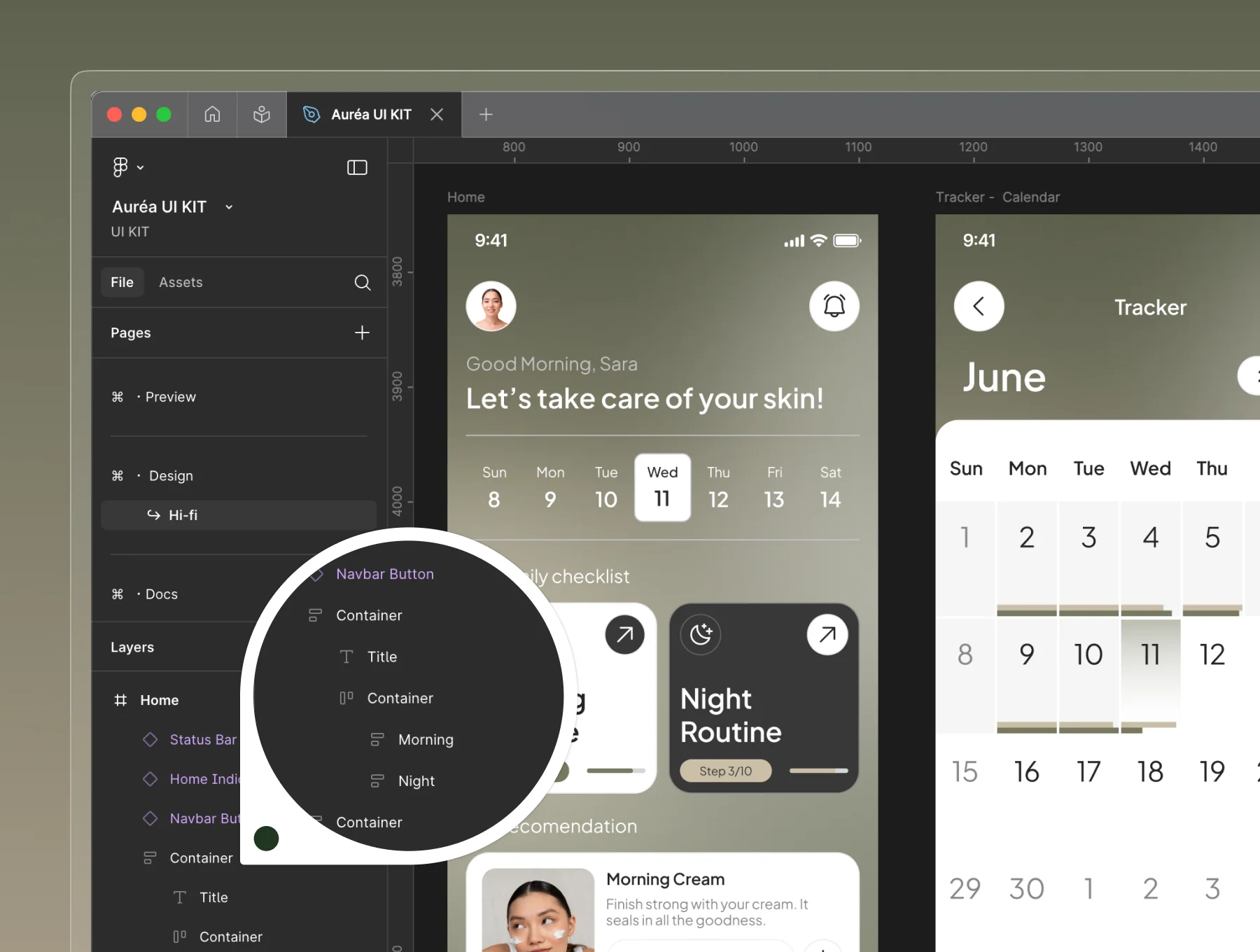This screenshot has width=1260, height=952.
Task: Click the moon icon on Night Routine card
Action: (701, 635)
